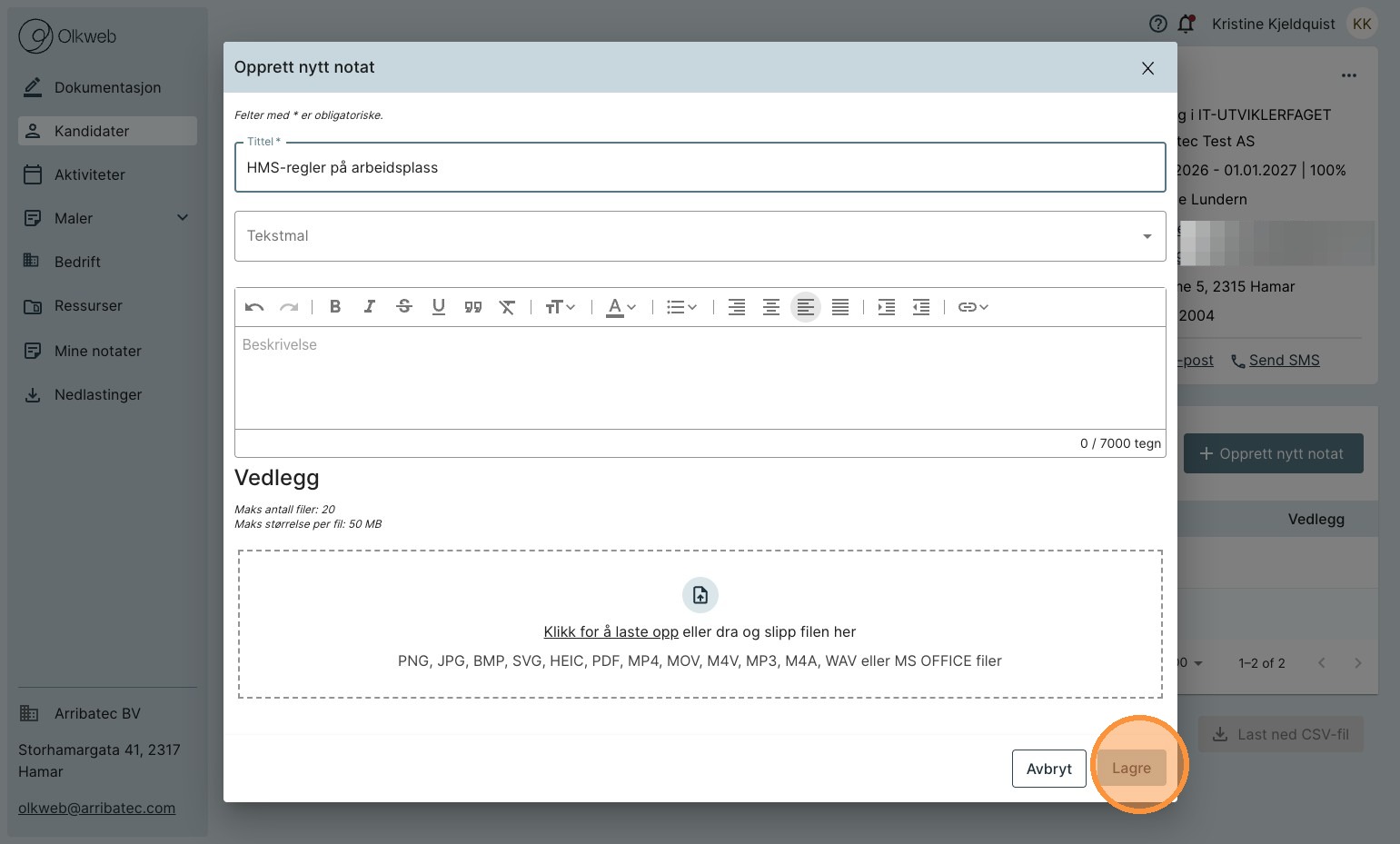Apply strikethrough text formatting

click(x=404, y=307)
